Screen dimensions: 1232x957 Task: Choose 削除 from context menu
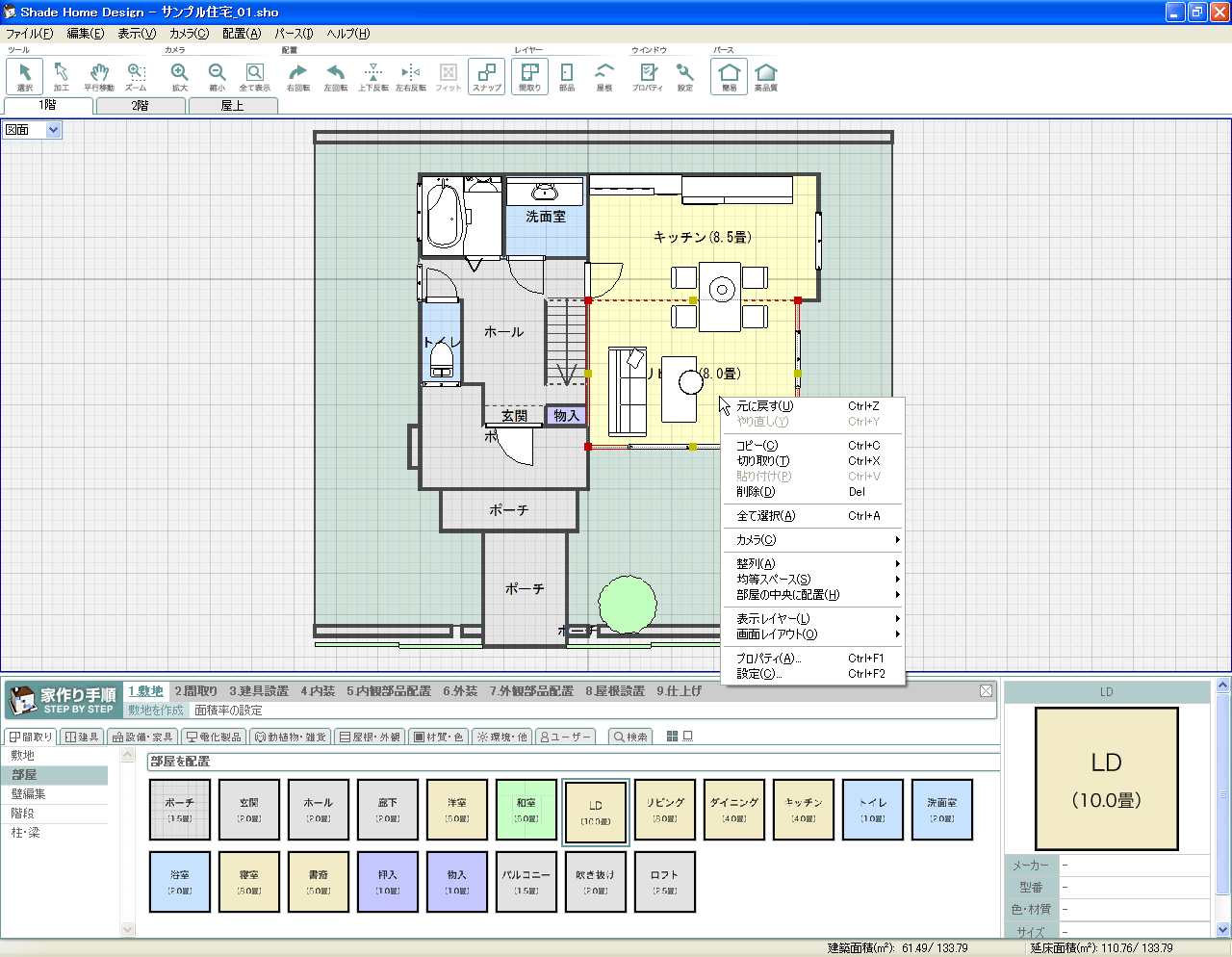(812, 492)
